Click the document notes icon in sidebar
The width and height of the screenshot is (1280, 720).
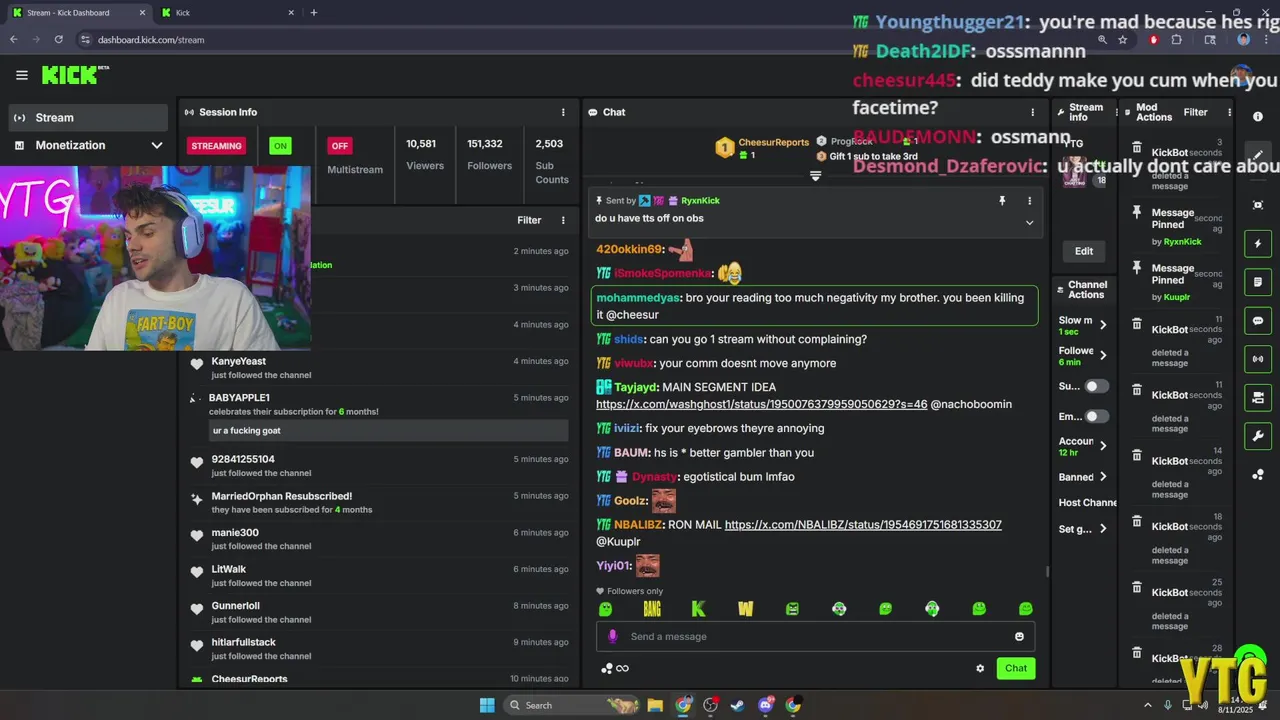1258,282
